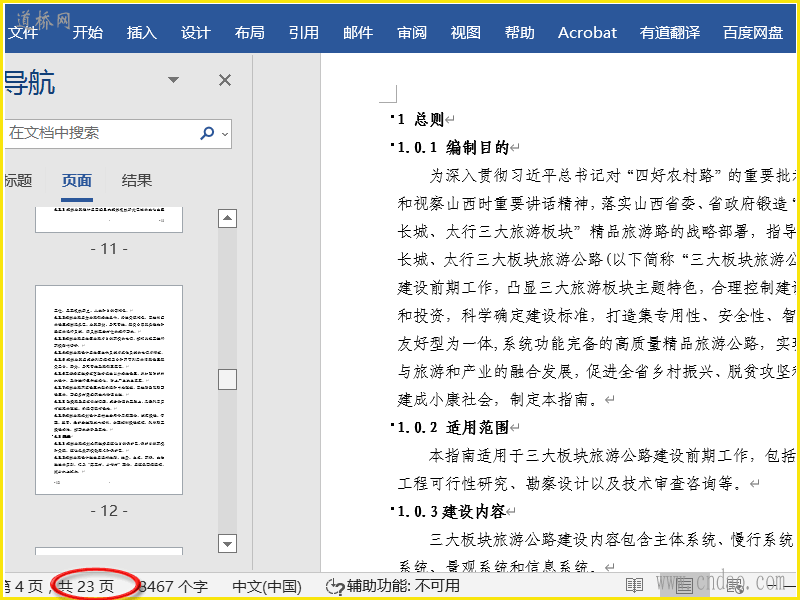The width and height of the screenshot is (800, 600).
Task: Click heading '1.0.1 编制目的'
Action: pos(453,148)
